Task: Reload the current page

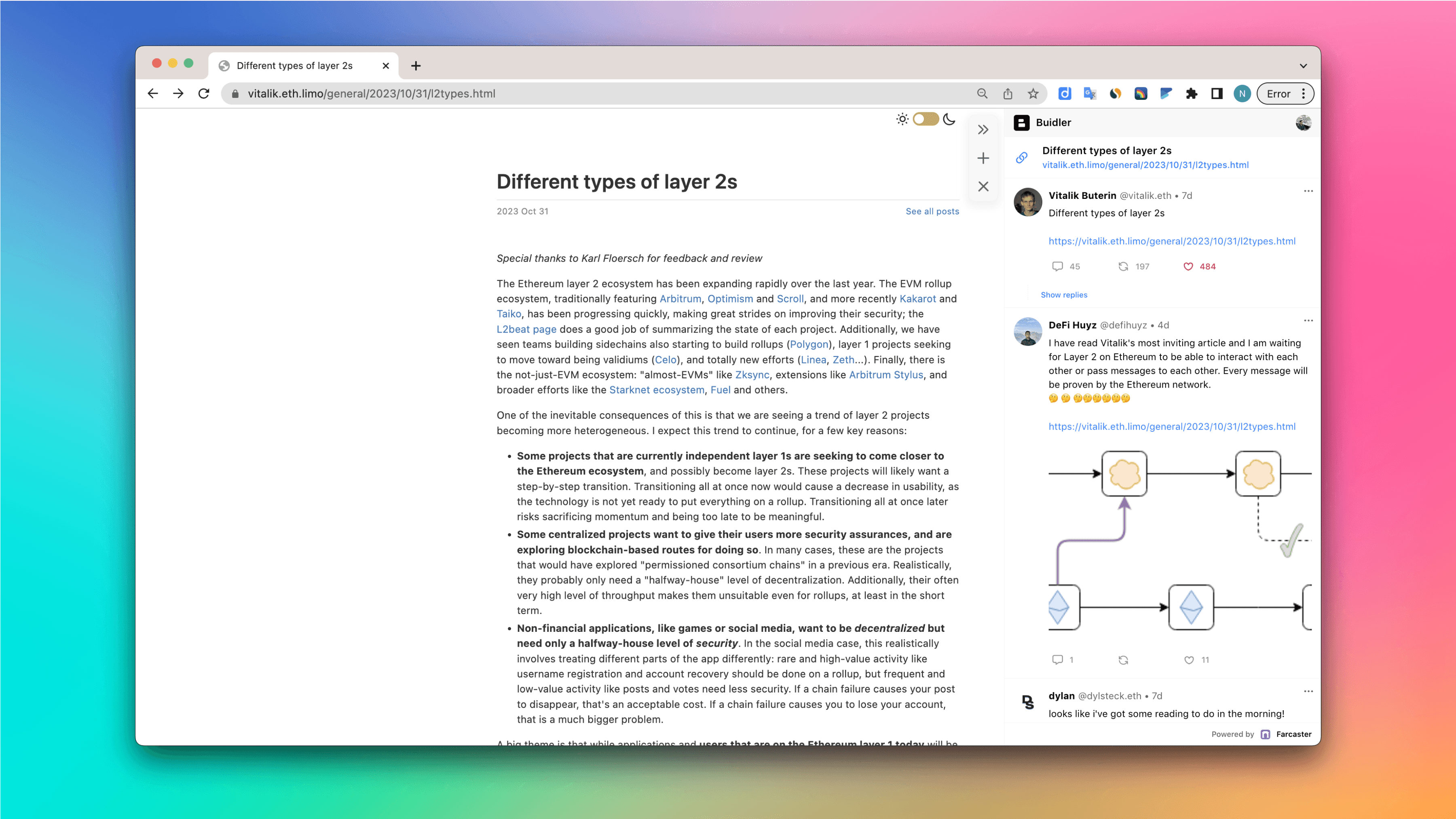Action: [204, 94]
